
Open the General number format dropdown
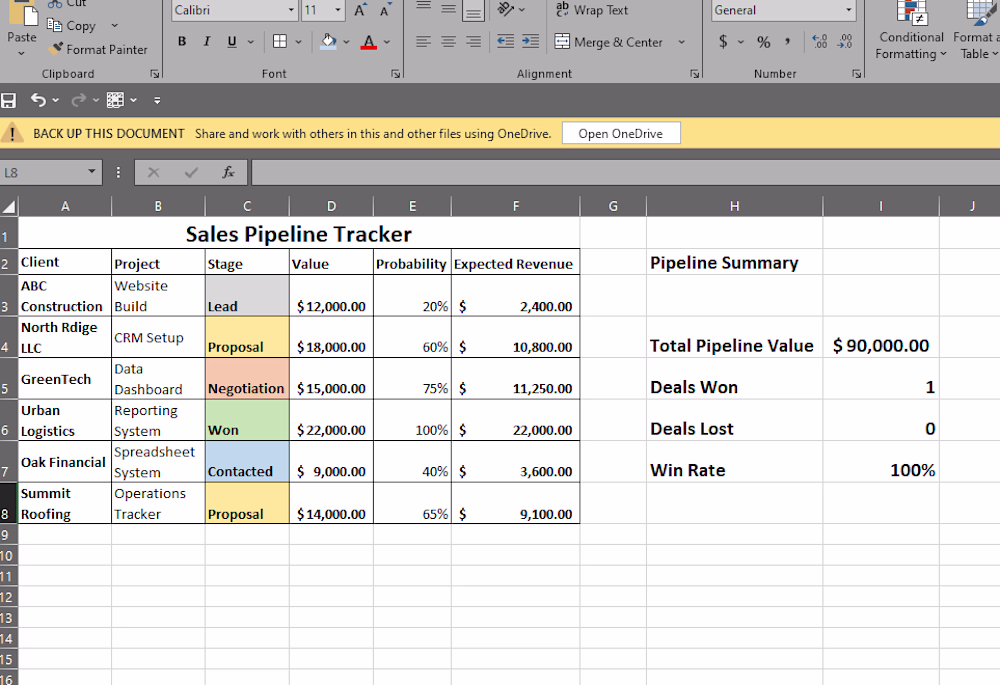(x=848, y=10)
